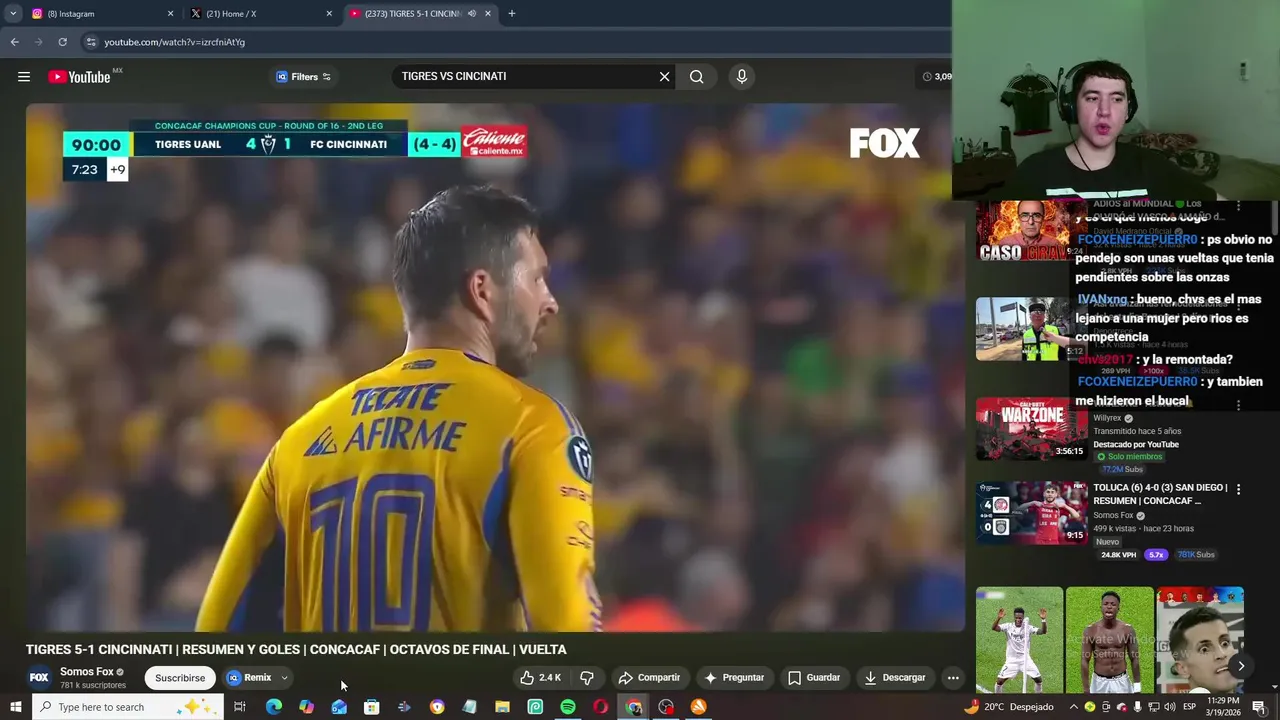This screenshot has width=1280, height=720.
Task: Open volume control in system tray
Action: (x=1169, y=707)
